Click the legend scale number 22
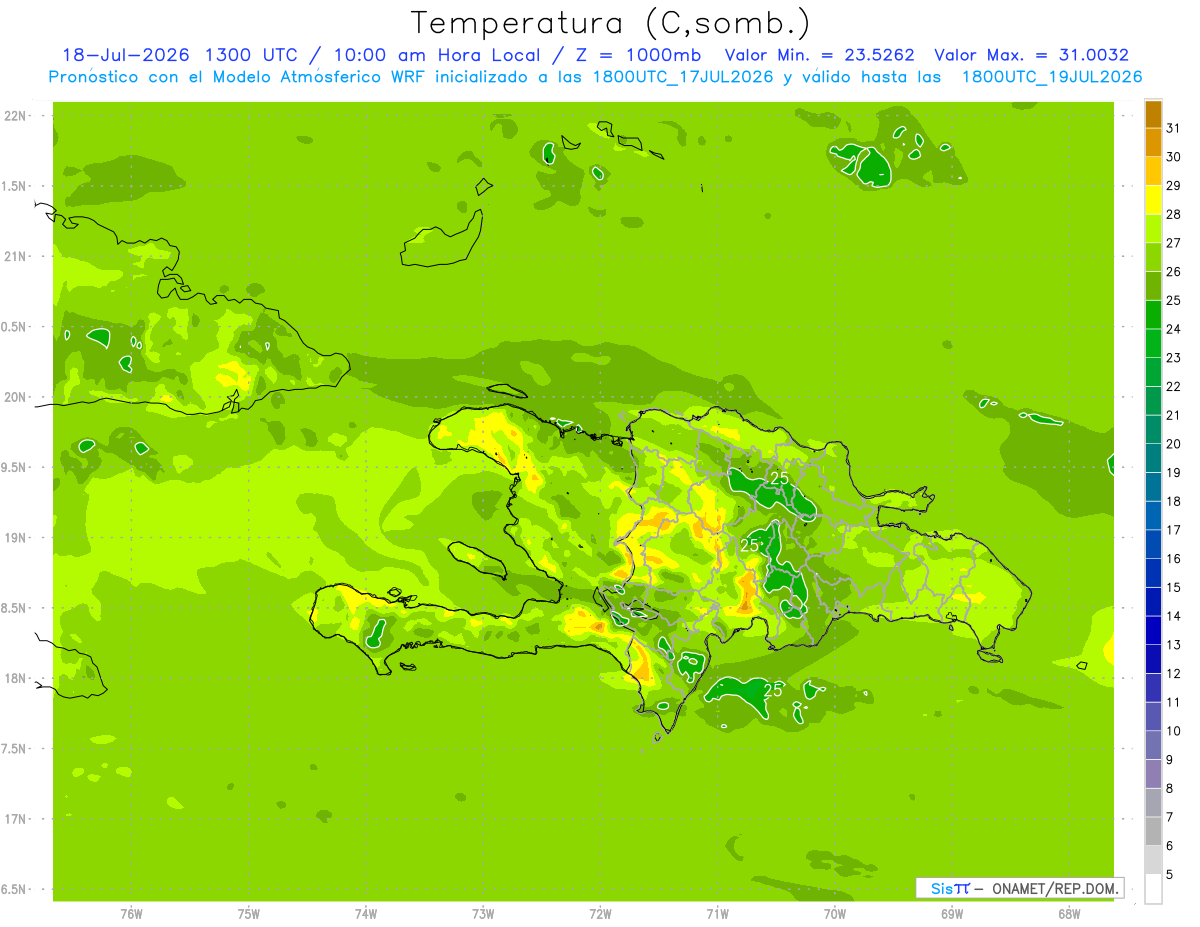This screenshot has height=927, width=1200. point(1174,386)
